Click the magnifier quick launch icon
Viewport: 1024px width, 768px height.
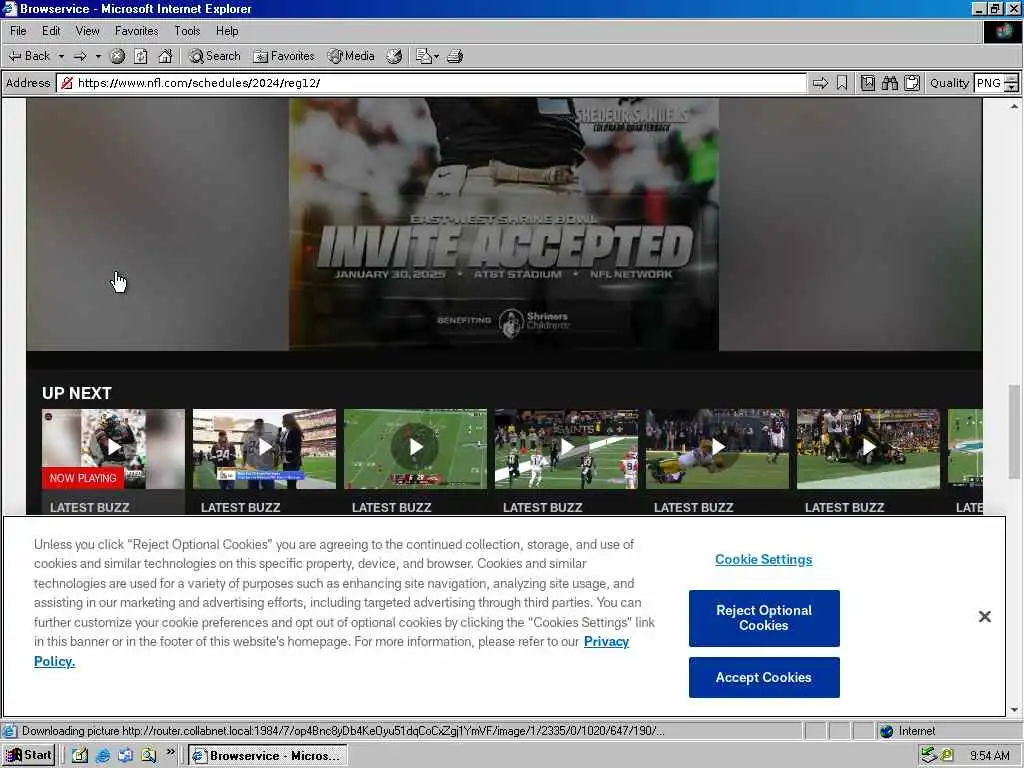tap(148, 756)
